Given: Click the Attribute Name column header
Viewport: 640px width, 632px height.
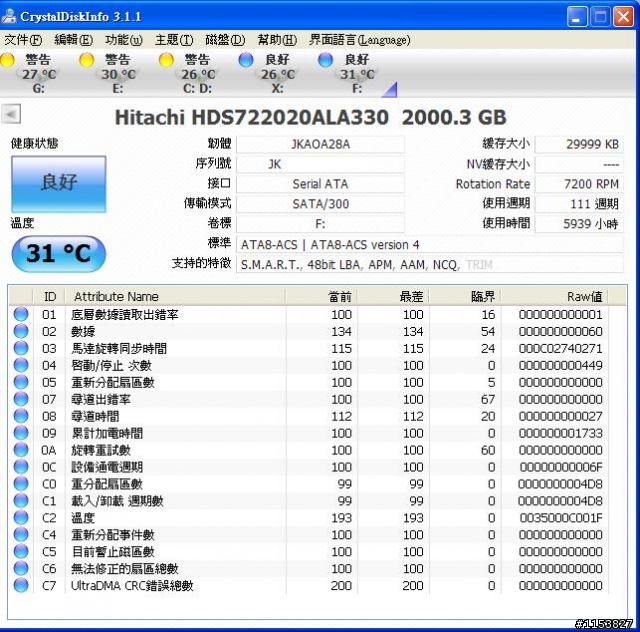Looking at the screenshot, I should click(x=176, y=296).
